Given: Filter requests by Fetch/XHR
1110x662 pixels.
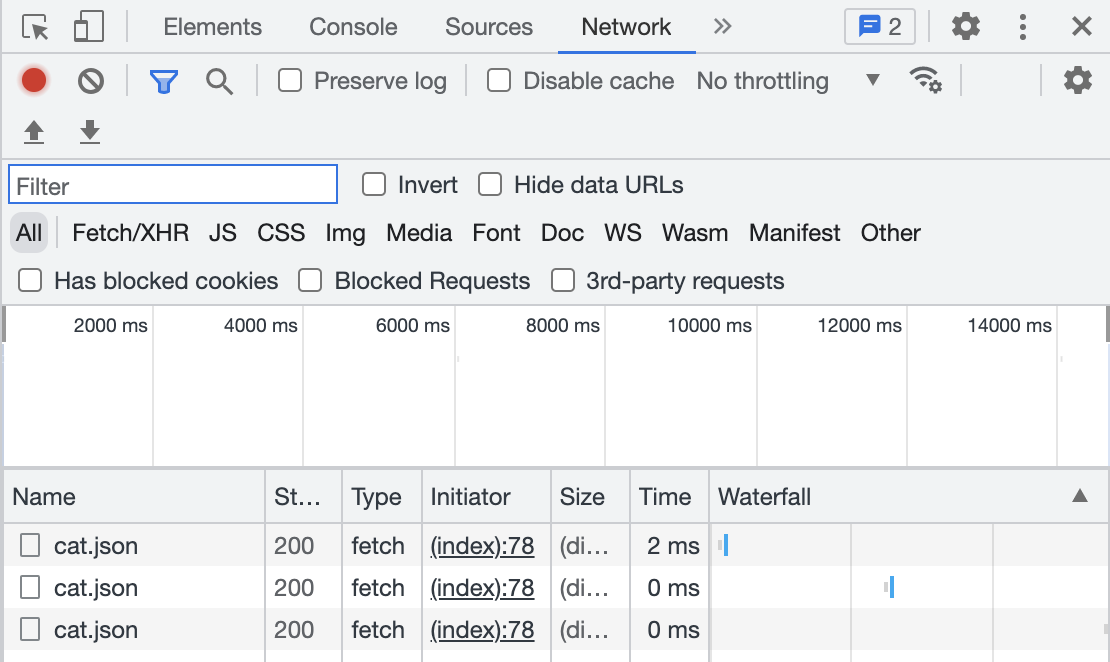Looking at the screenshot, I should 130,233.
